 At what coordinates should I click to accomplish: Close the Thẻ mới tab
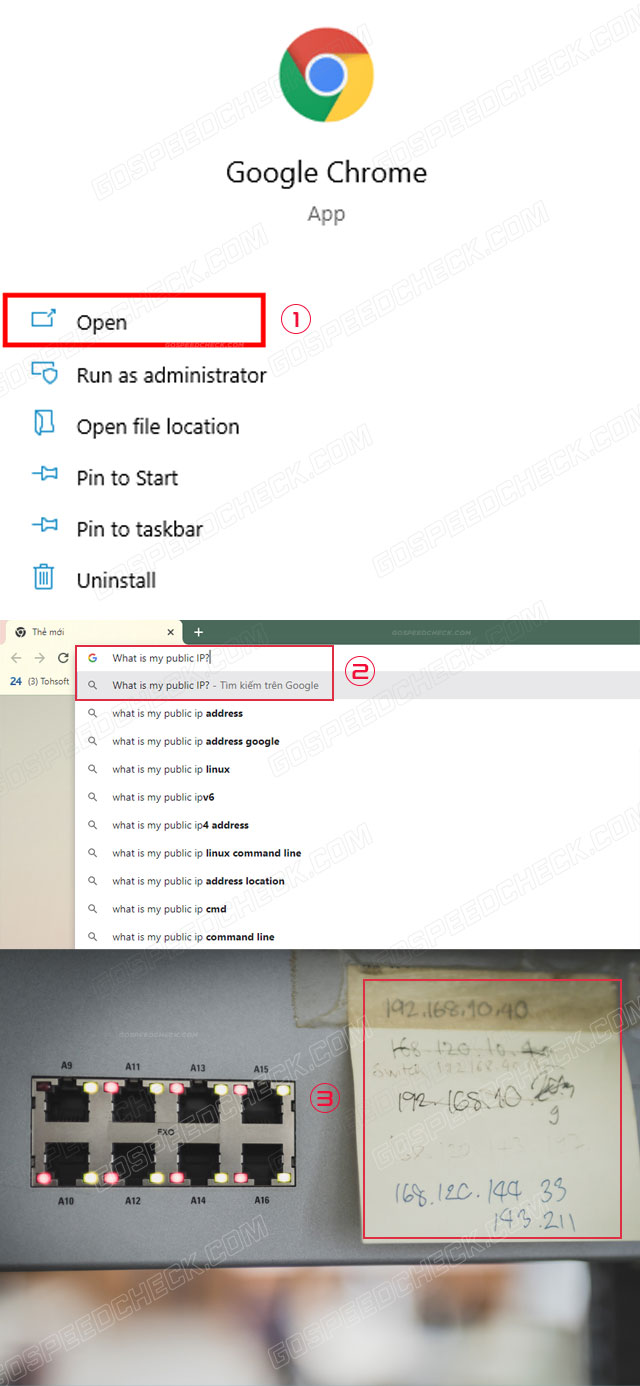pos(170,632)
